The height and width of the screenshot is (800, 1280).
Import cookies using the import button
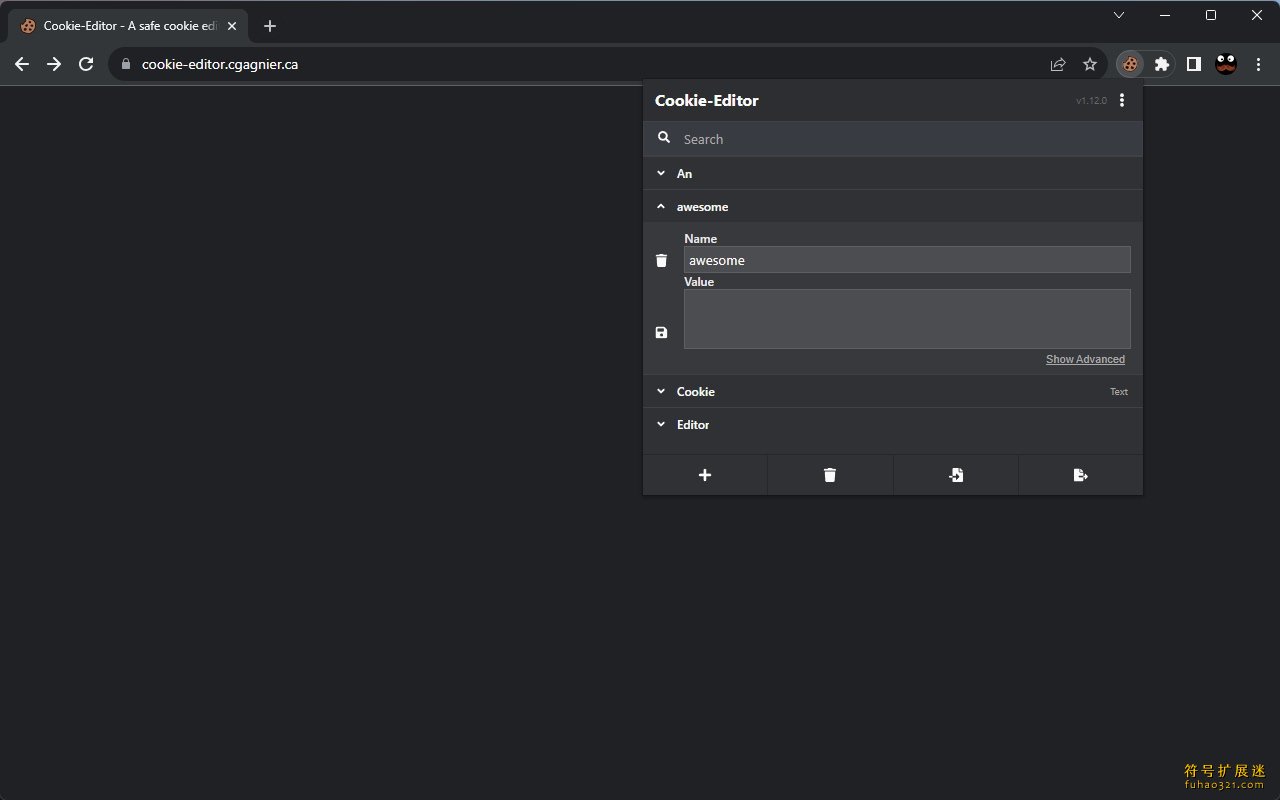956,475
